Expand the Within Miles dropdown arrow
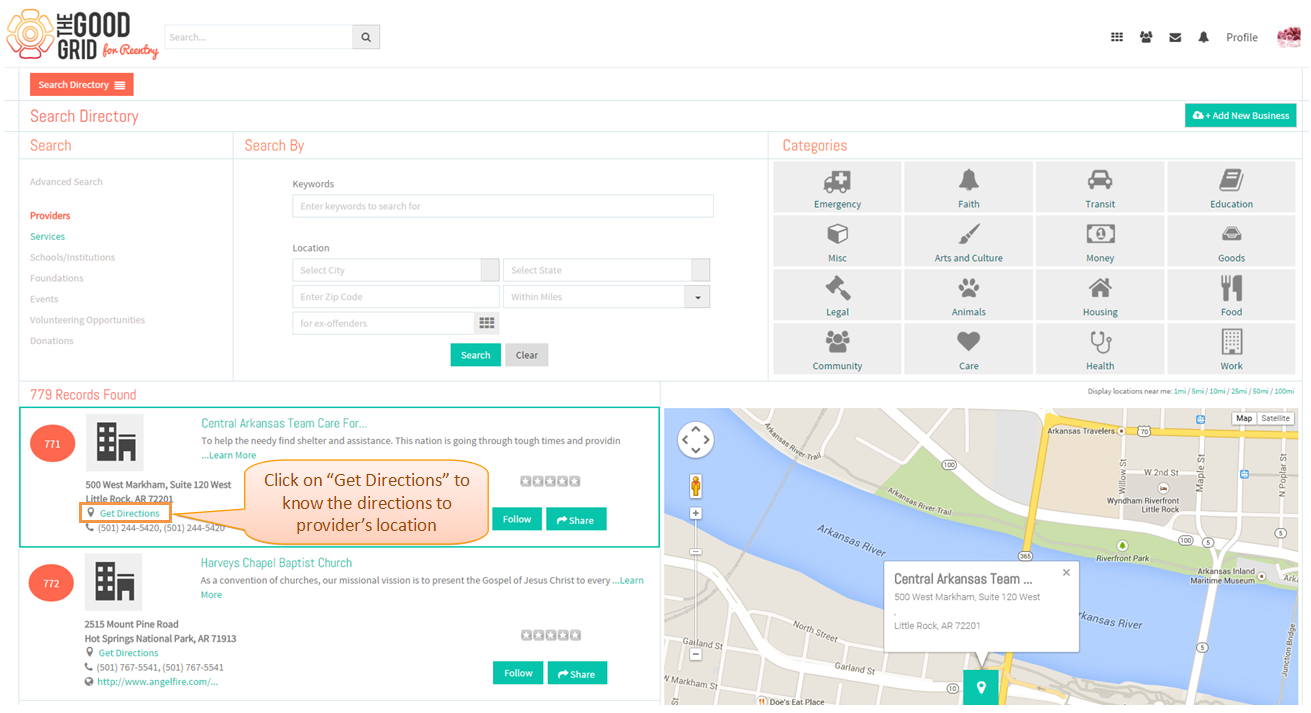Image resolution: width=1311 pixels, height=713 pixels. (x=697, y=297)
